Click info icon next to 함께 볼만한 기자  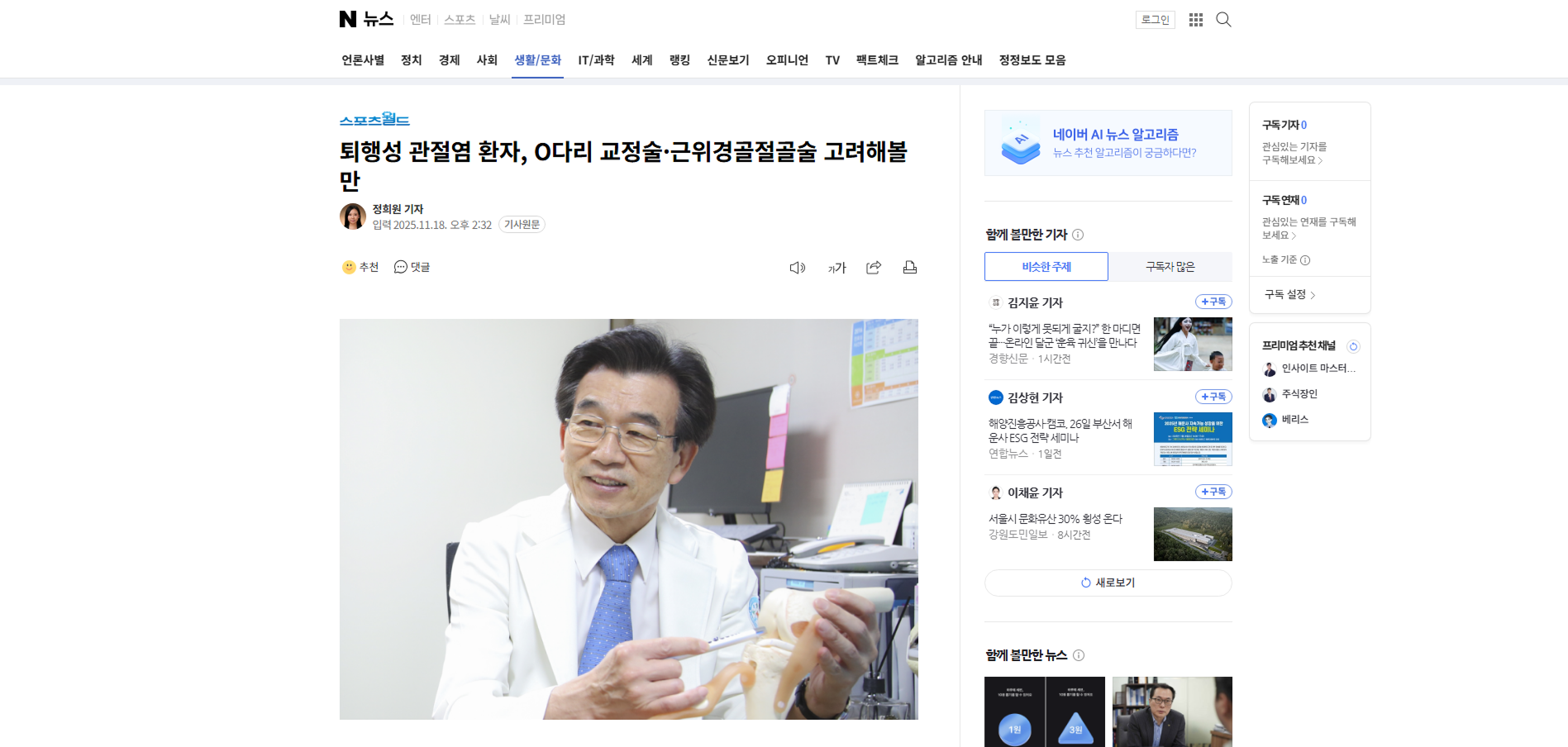(x=1078, y=235)
